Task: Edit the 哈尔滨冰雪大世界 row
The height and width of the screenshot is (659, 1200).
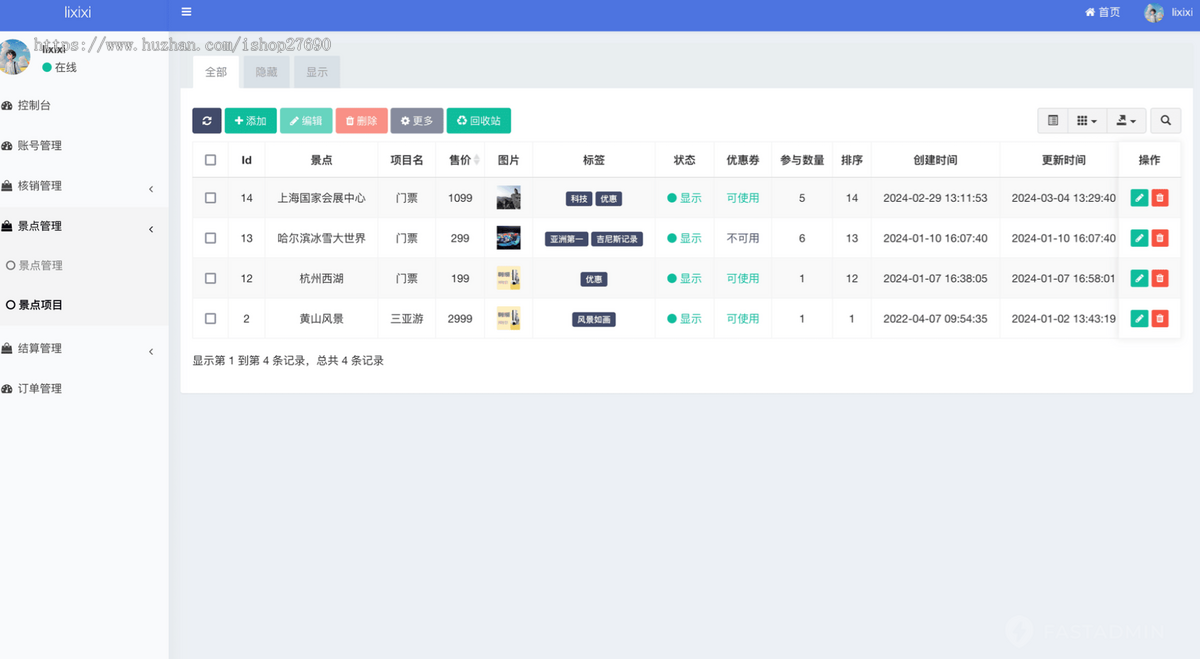Action: [1139, 238]
